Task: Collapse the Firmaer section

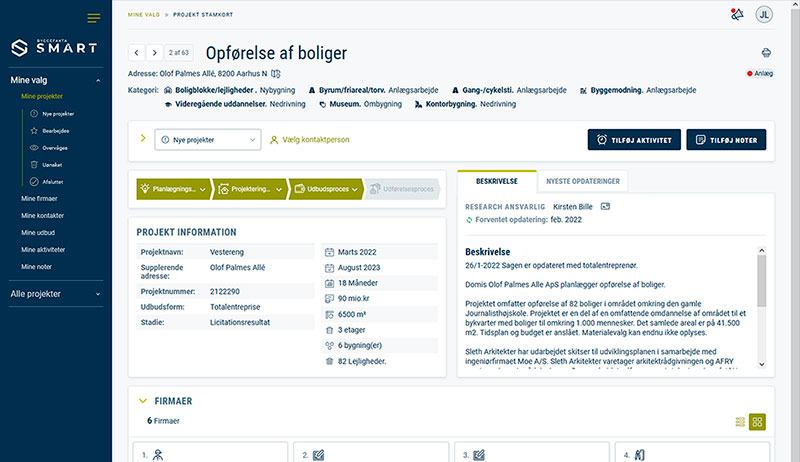Action: (143, 401)
